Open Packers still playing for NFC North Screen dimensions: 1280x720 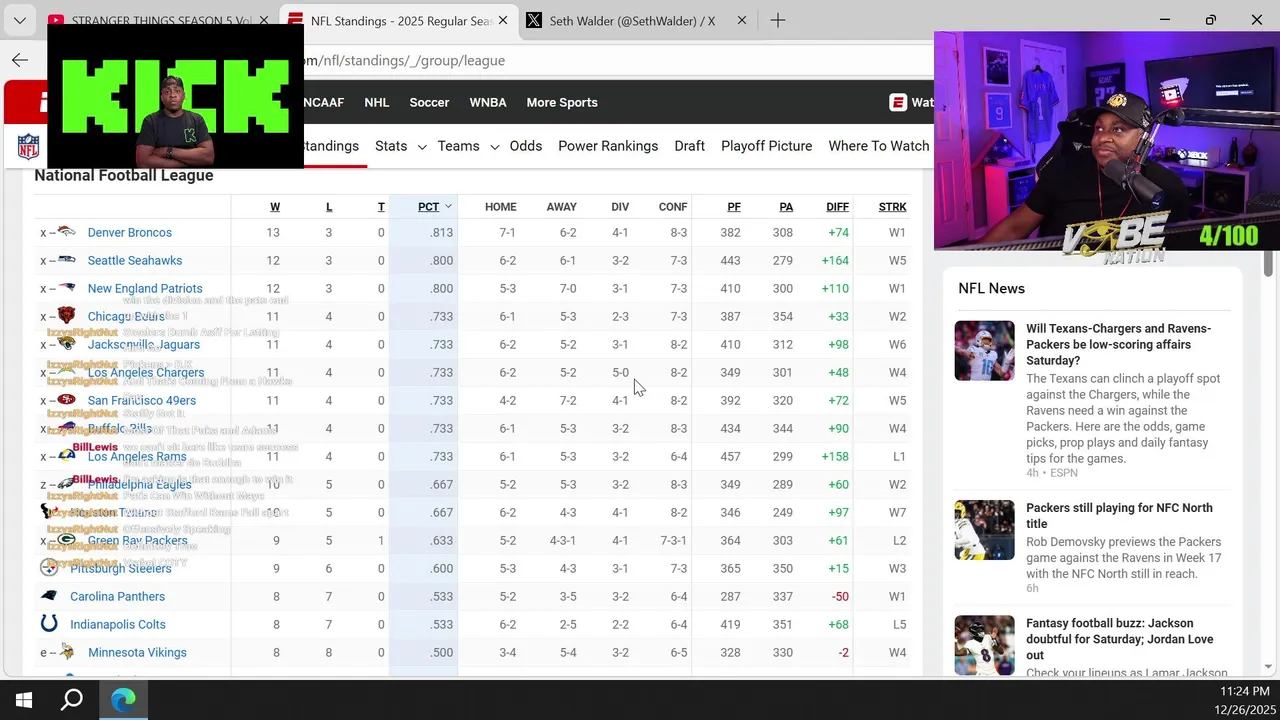point(1119,516)
